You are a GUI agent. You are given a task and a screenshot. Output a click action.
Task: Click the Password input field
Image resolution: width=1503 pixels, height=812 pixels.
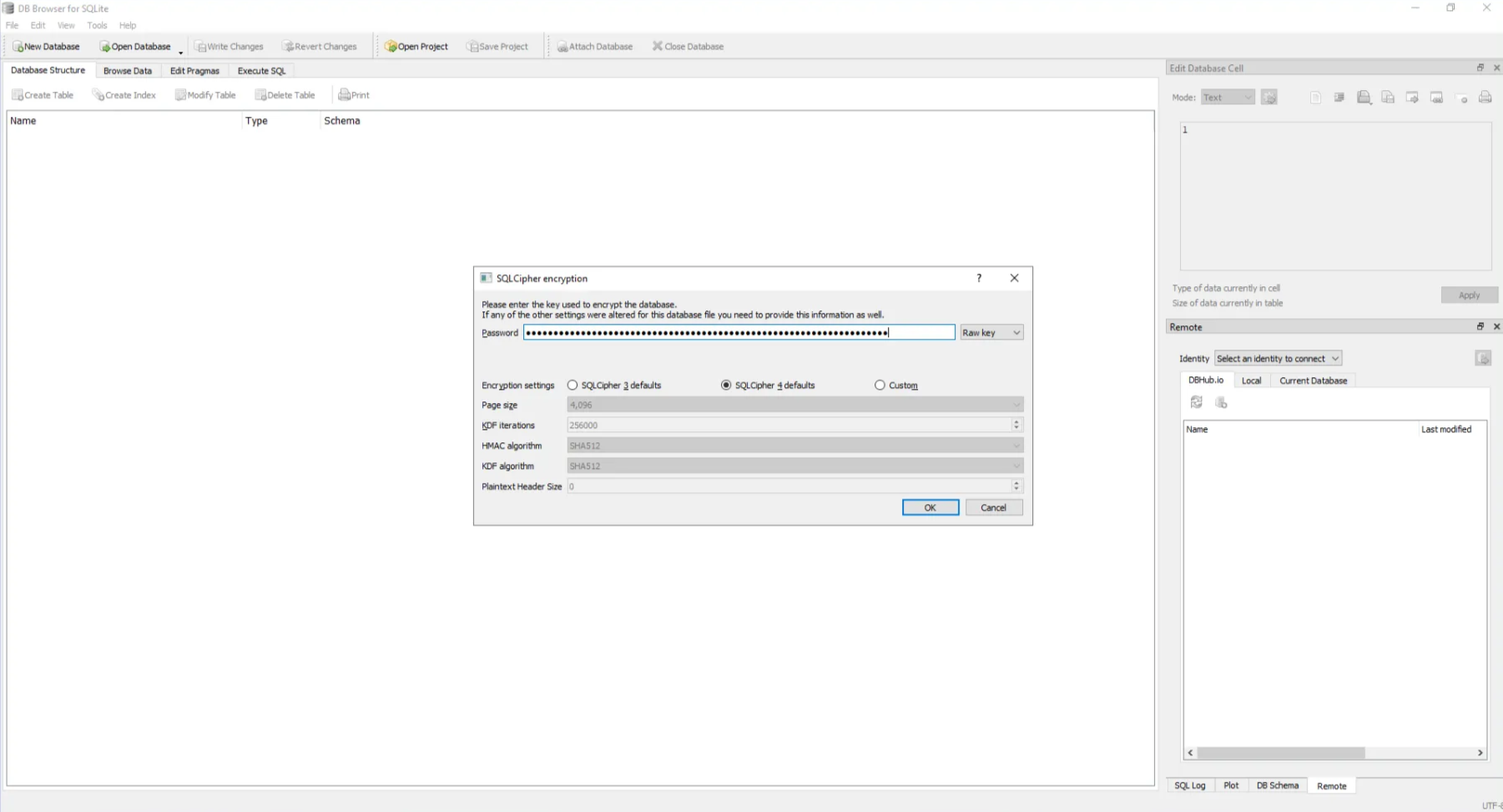(739, 332)
